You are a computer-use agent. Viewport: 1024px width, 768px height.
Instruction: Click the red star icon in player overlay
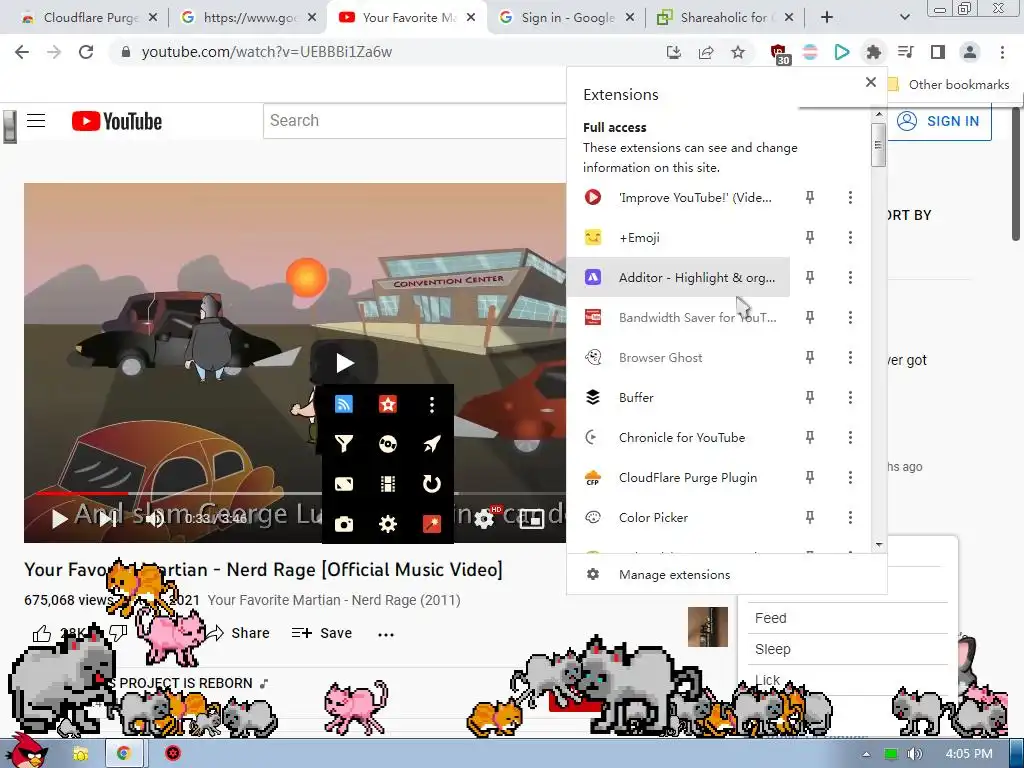pos(388,404)
